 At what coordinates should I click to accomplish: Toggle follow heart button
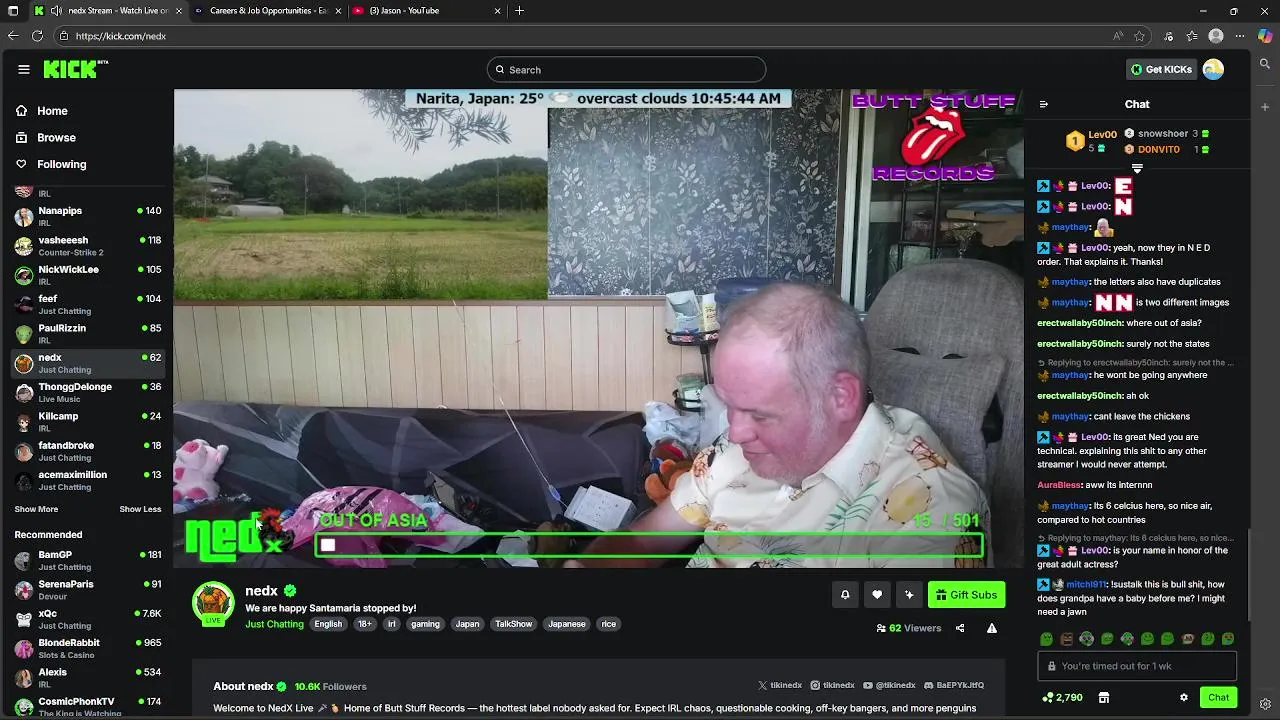tap(877, 595)
